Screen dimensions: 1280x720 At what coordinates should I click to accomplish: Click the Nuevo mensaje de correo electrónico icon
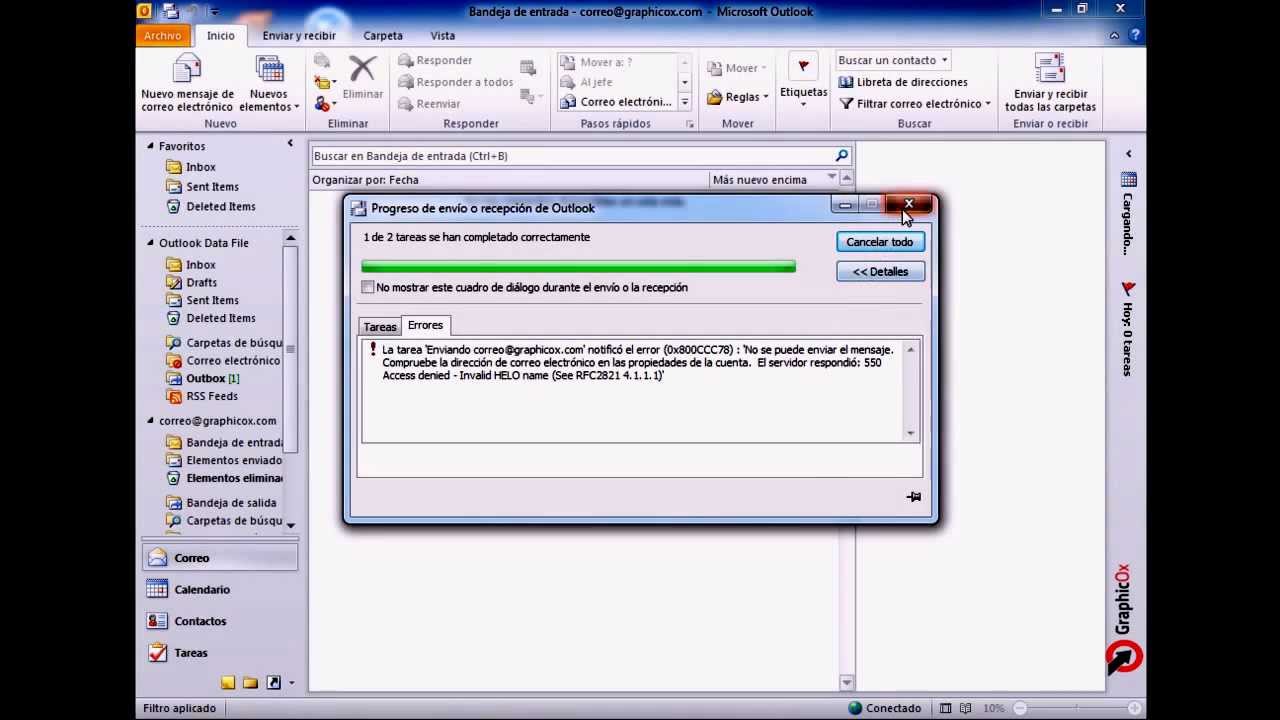187,68
